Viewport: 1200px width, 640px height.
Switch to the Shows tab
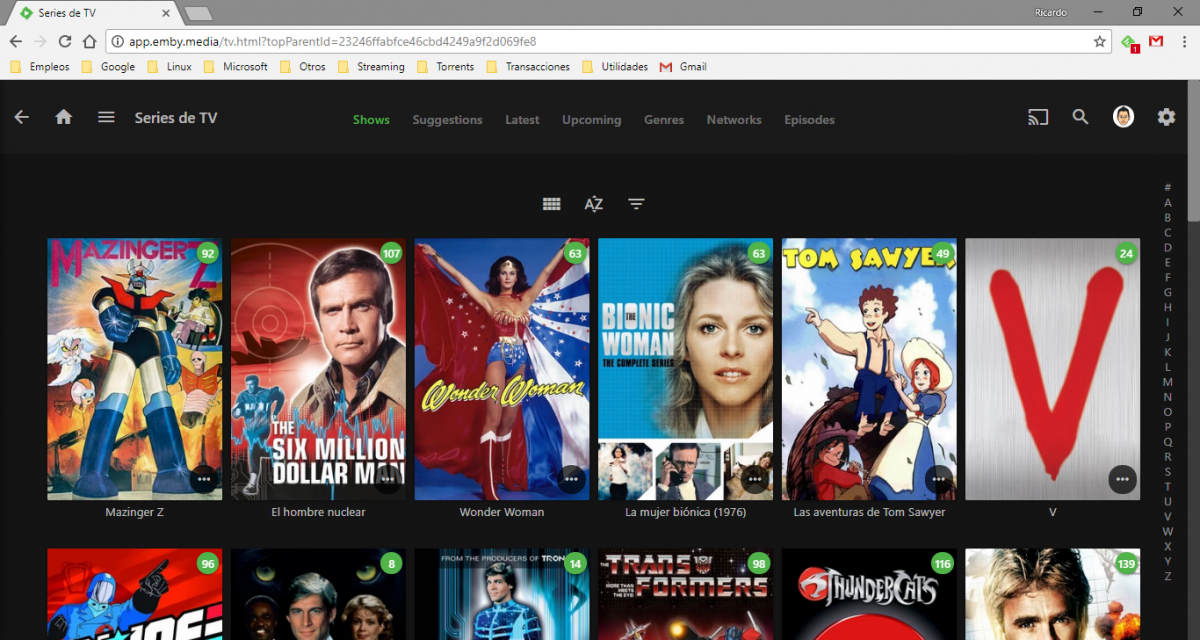click(371, 119)
